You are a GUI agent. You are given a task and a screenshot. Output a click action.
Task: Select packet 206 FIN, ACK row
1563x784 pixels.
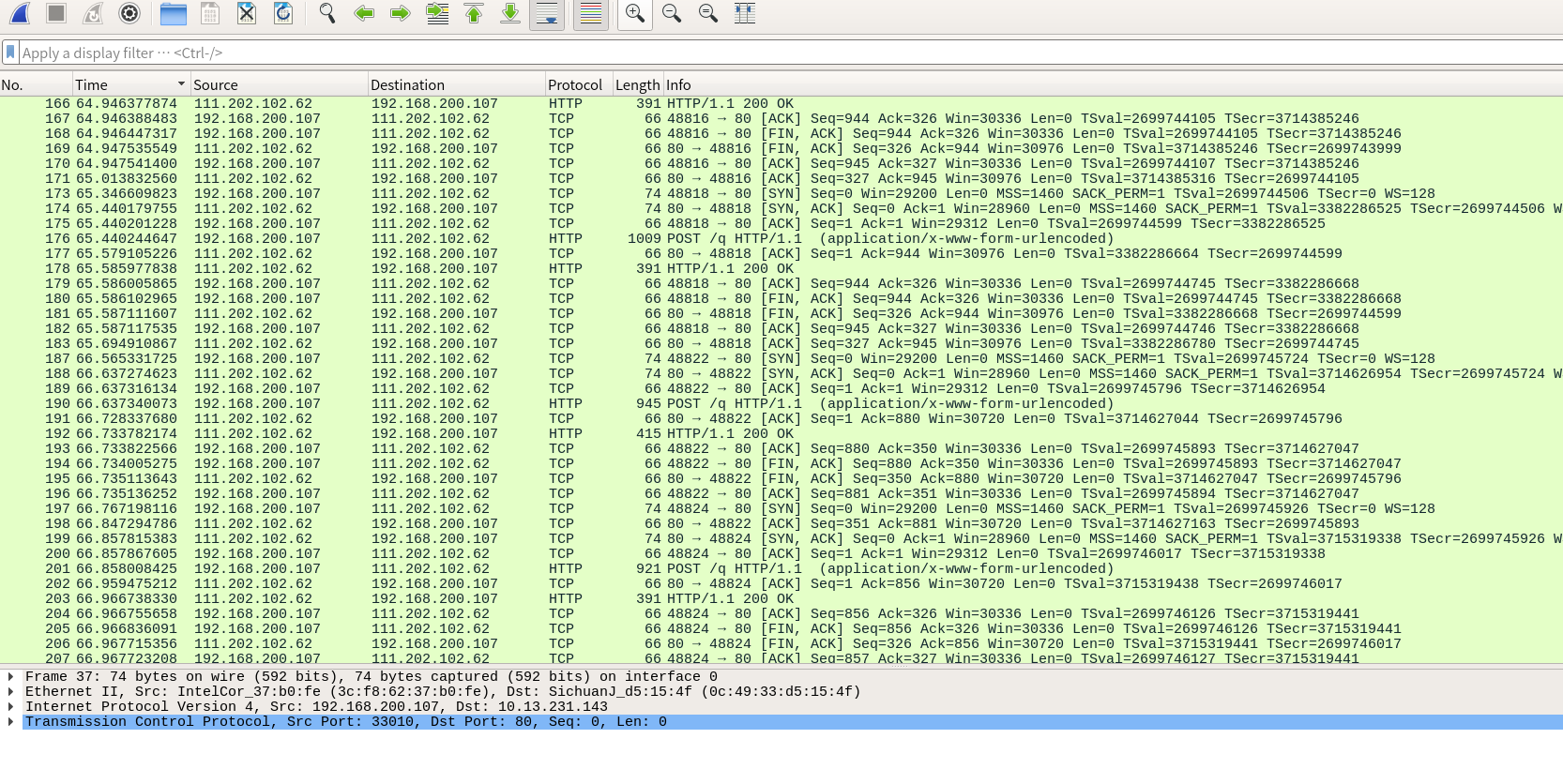coord(781,643)
